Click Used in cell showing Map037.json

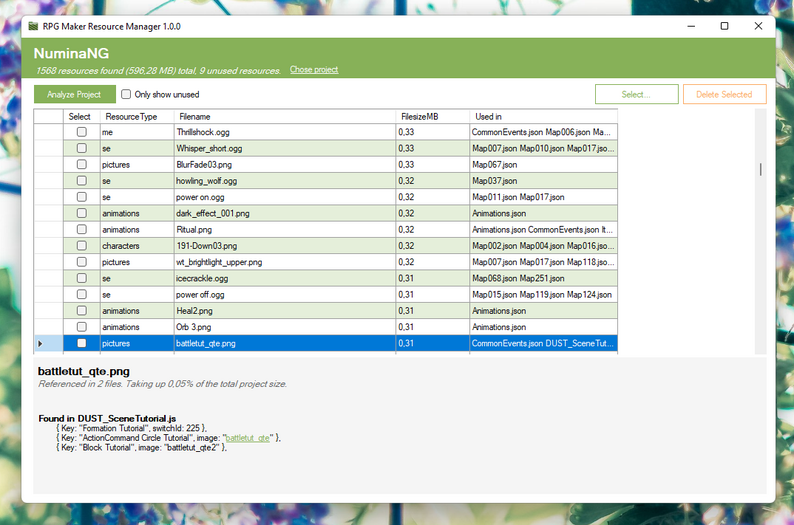click(543, 180)
